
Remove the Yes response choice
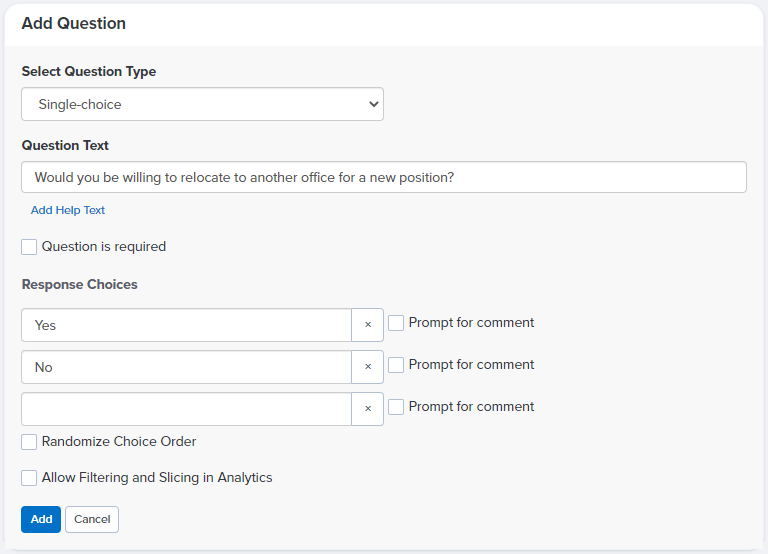pos(367,325)
